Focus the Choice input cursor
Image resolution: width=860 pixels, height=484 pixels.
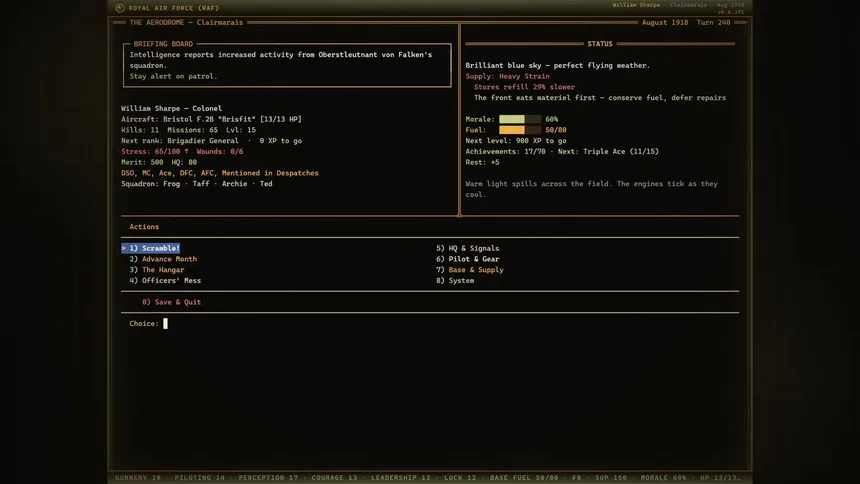pyautogui.click(x=165, y=324)
